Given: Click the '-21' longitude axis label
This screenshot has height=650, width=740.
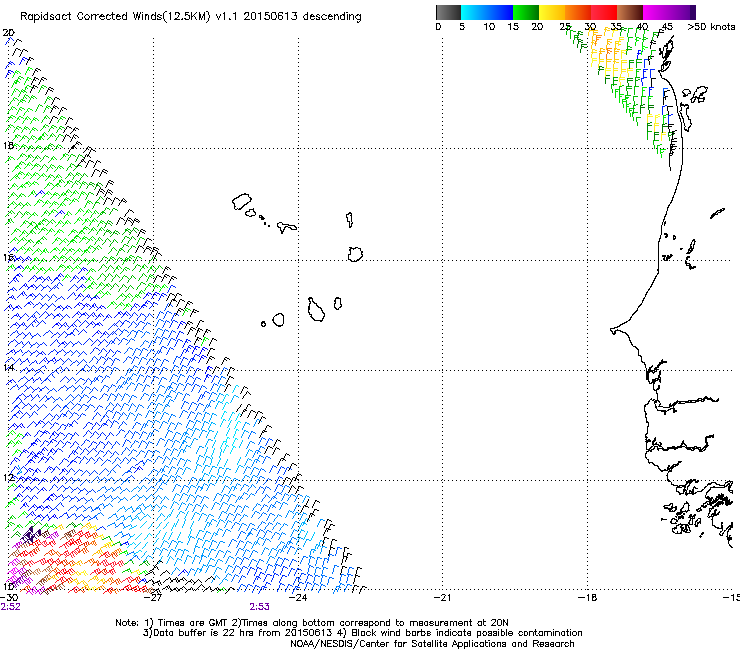Looking at the screenshot, I should [442, 597].
